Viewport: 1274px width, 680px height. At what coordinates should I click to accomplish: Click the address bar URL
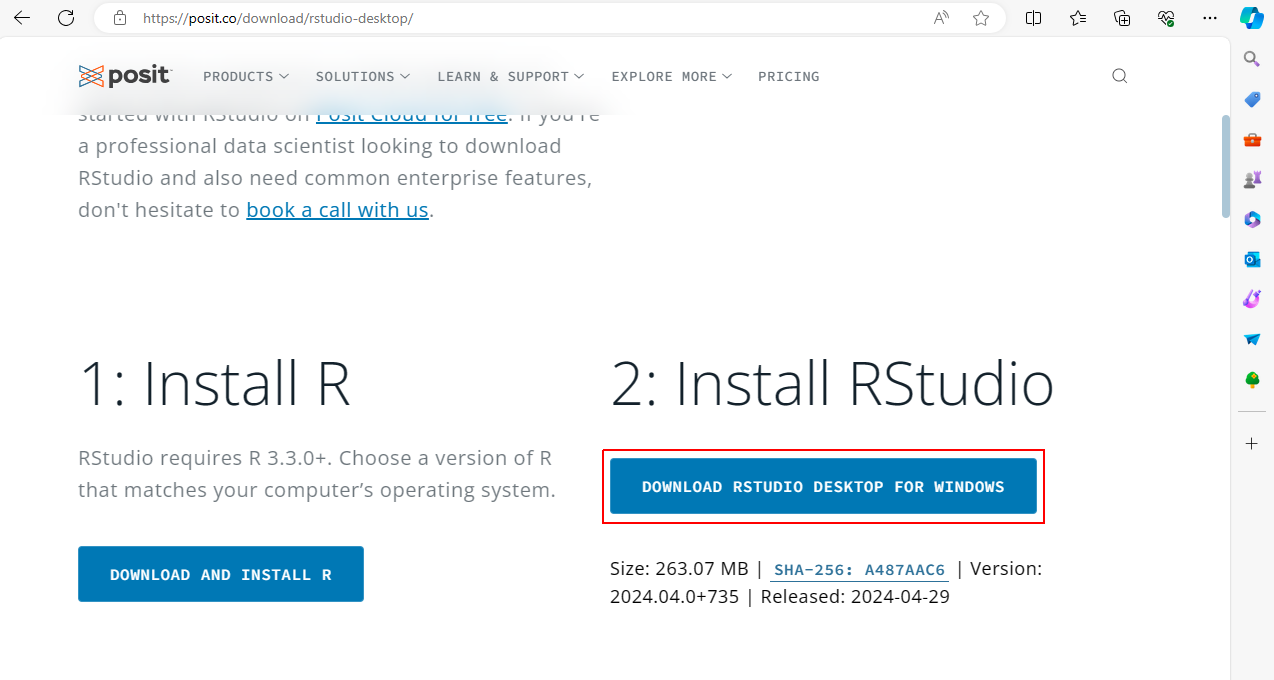[x=278, y=18]
